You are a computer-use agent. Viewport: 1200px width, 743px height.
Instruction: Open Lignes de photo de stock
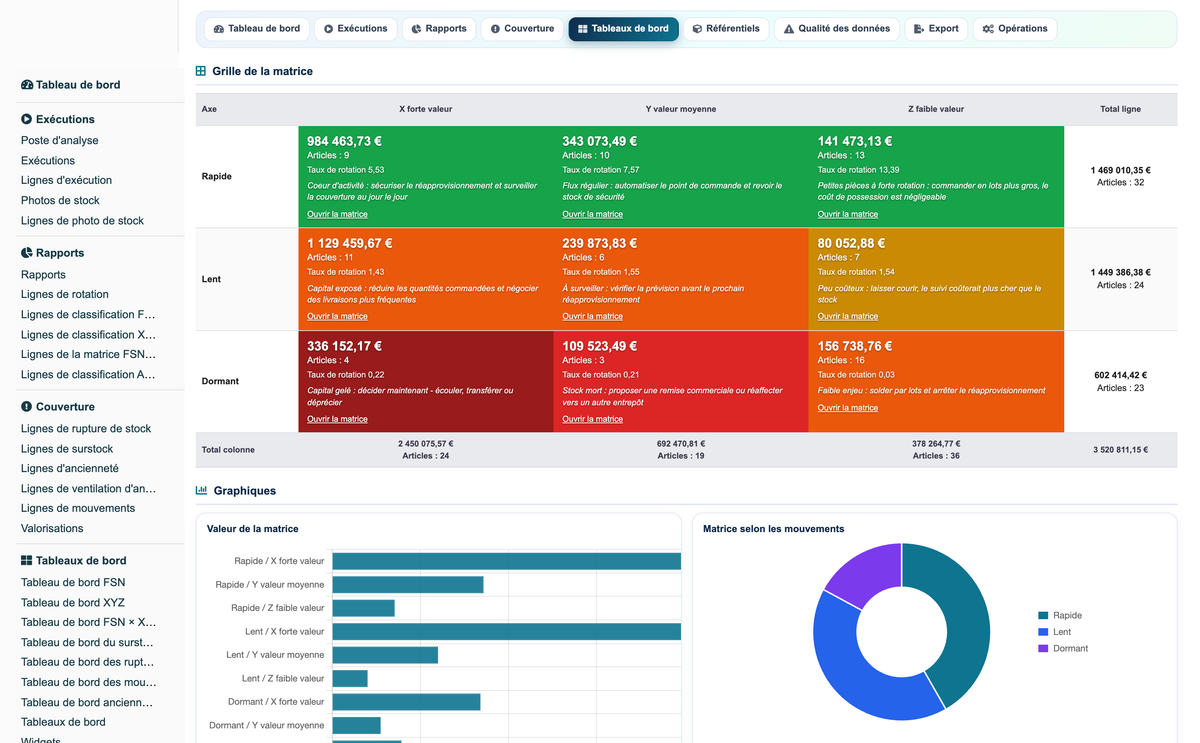tap(82, 221)
